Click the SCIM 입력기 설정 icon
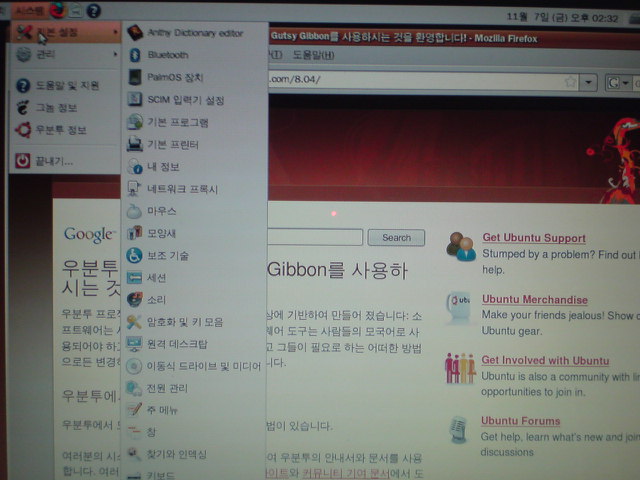 [135, 99]
